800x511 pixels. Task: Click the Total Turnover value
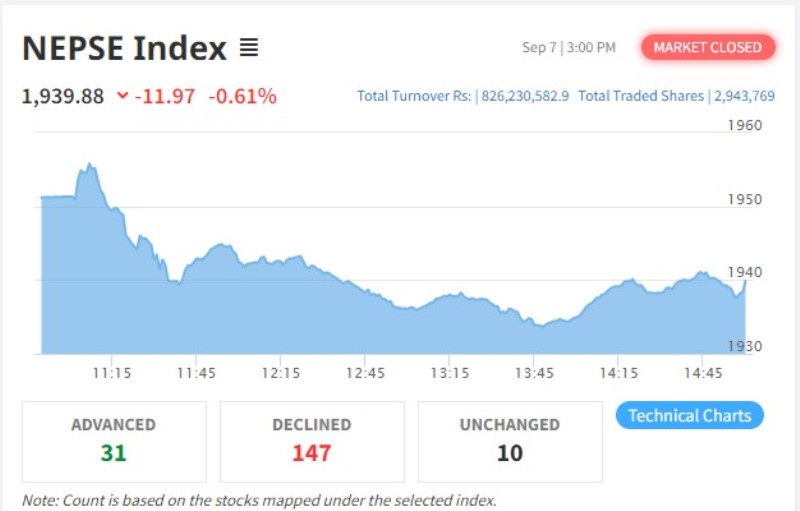click(x=525, y=96)
